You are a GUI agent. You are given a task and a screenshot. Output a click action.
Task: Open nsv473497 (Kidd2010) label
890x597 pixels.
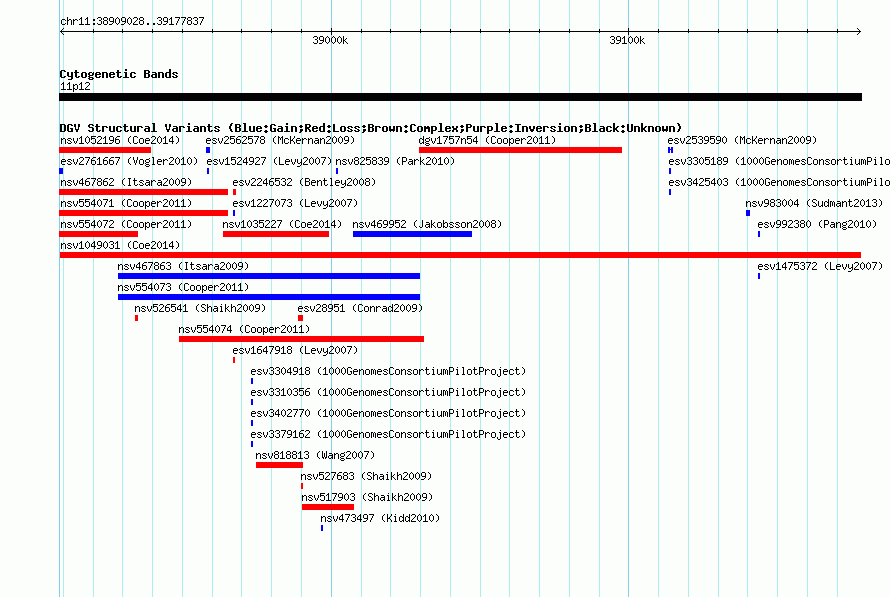click(x=380, y=518)
